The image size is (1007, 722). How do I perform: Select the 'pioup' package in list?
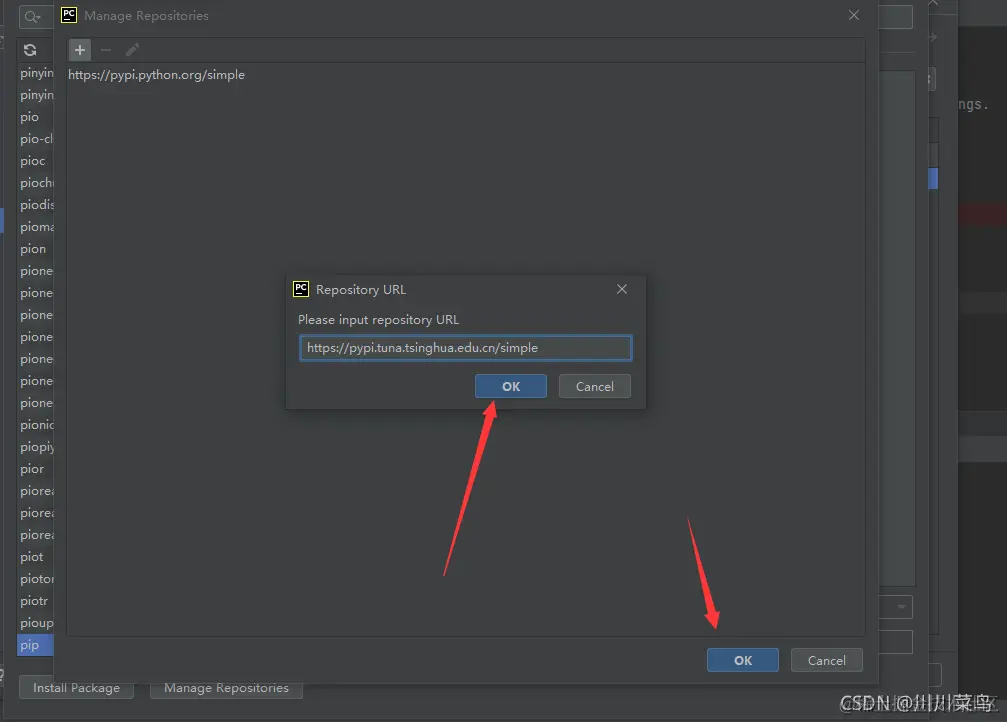click(x=37, y=622)
